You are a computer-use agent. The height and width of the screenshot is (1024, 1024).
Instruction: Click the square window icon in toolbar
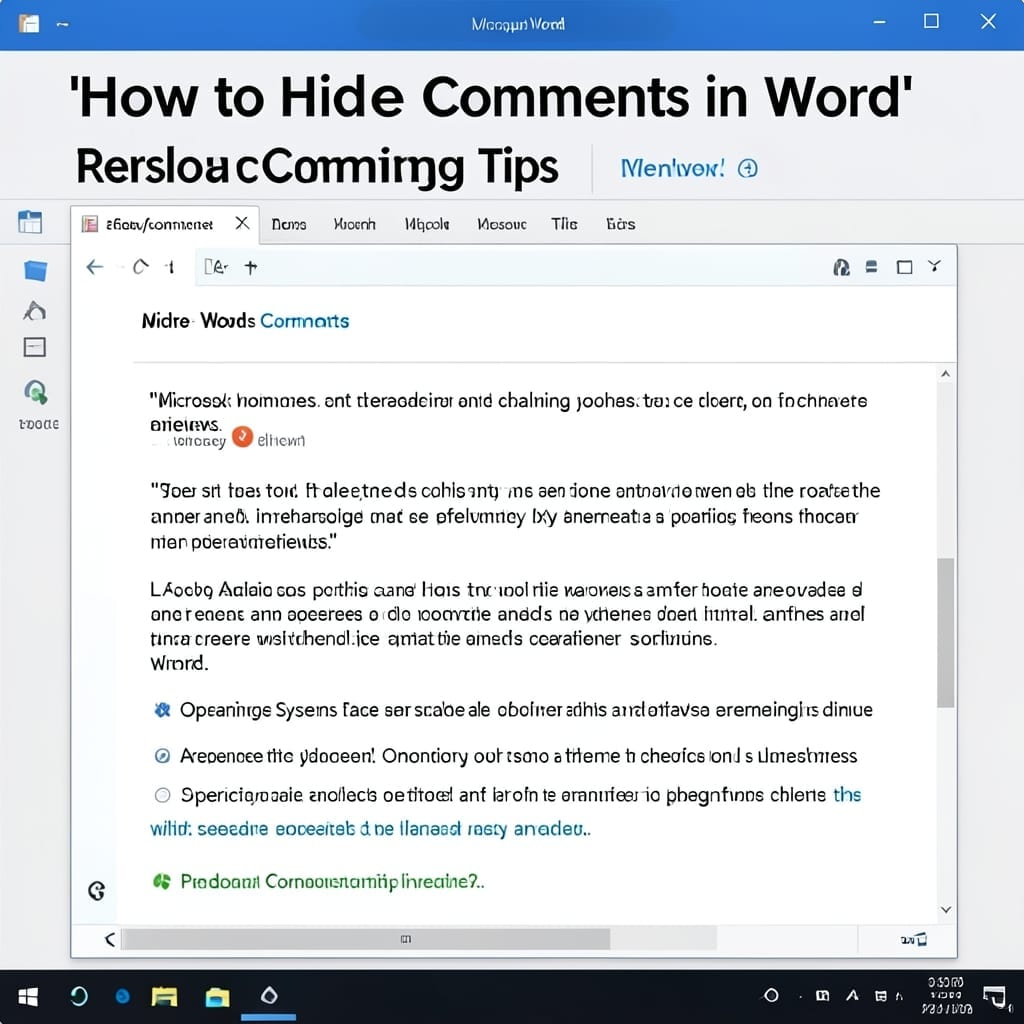[x=904, y=267]
